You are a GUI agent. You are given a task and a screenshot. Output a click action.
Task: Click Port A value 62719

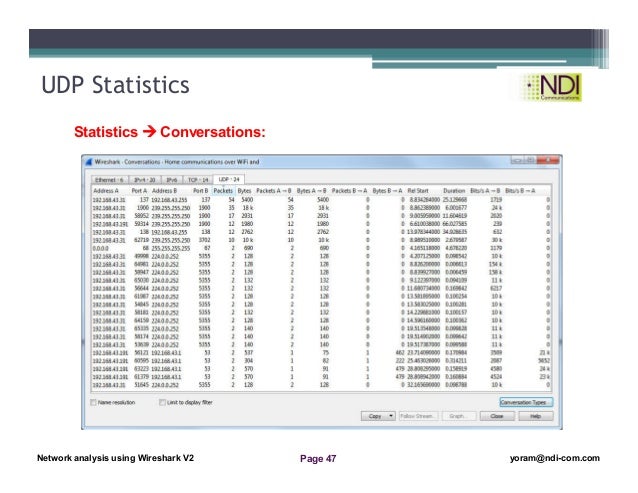tap(141, 240)
